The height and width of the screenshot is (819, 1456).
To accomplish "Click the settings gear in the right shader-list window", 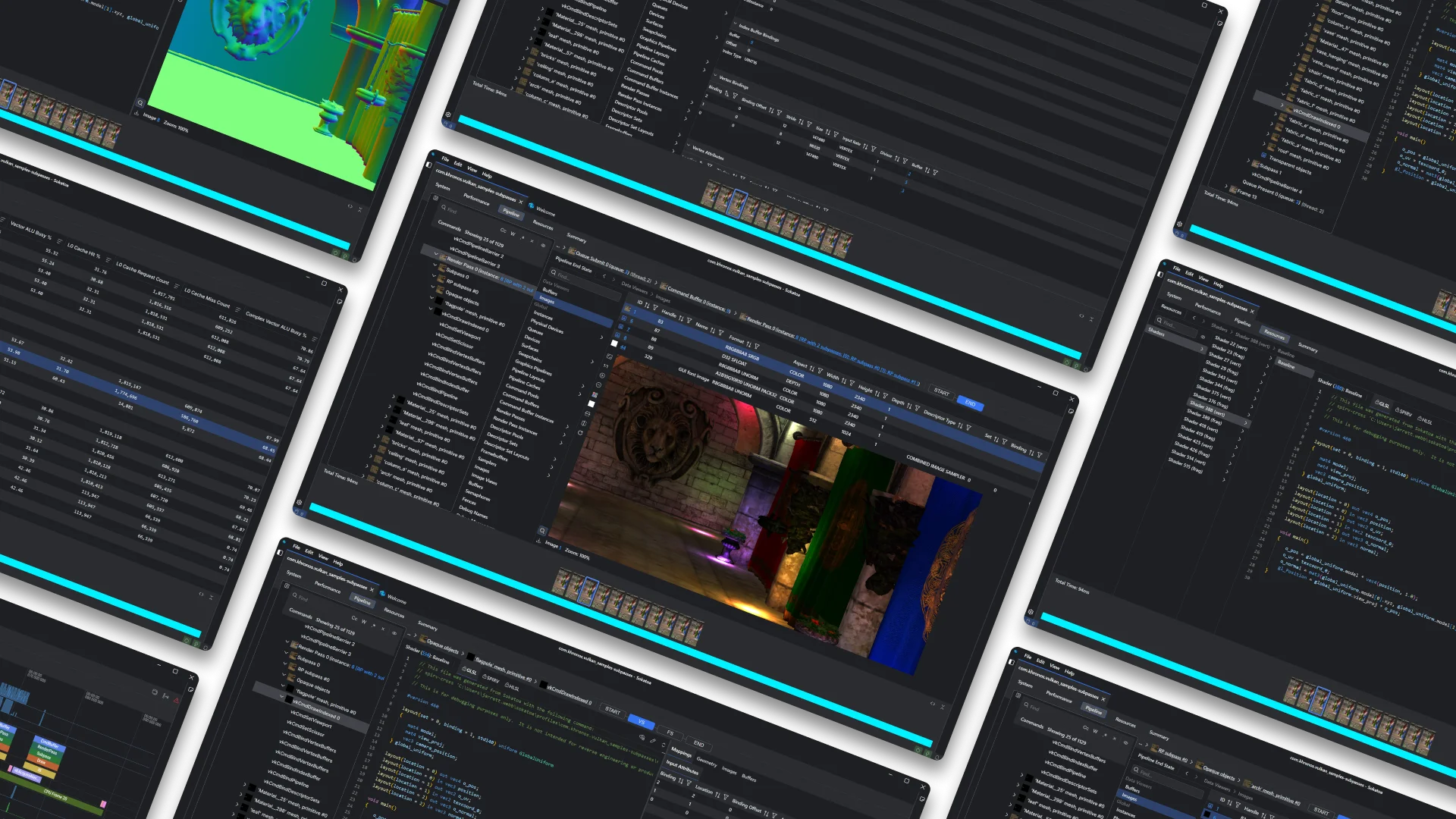I will coord(1030,612).
